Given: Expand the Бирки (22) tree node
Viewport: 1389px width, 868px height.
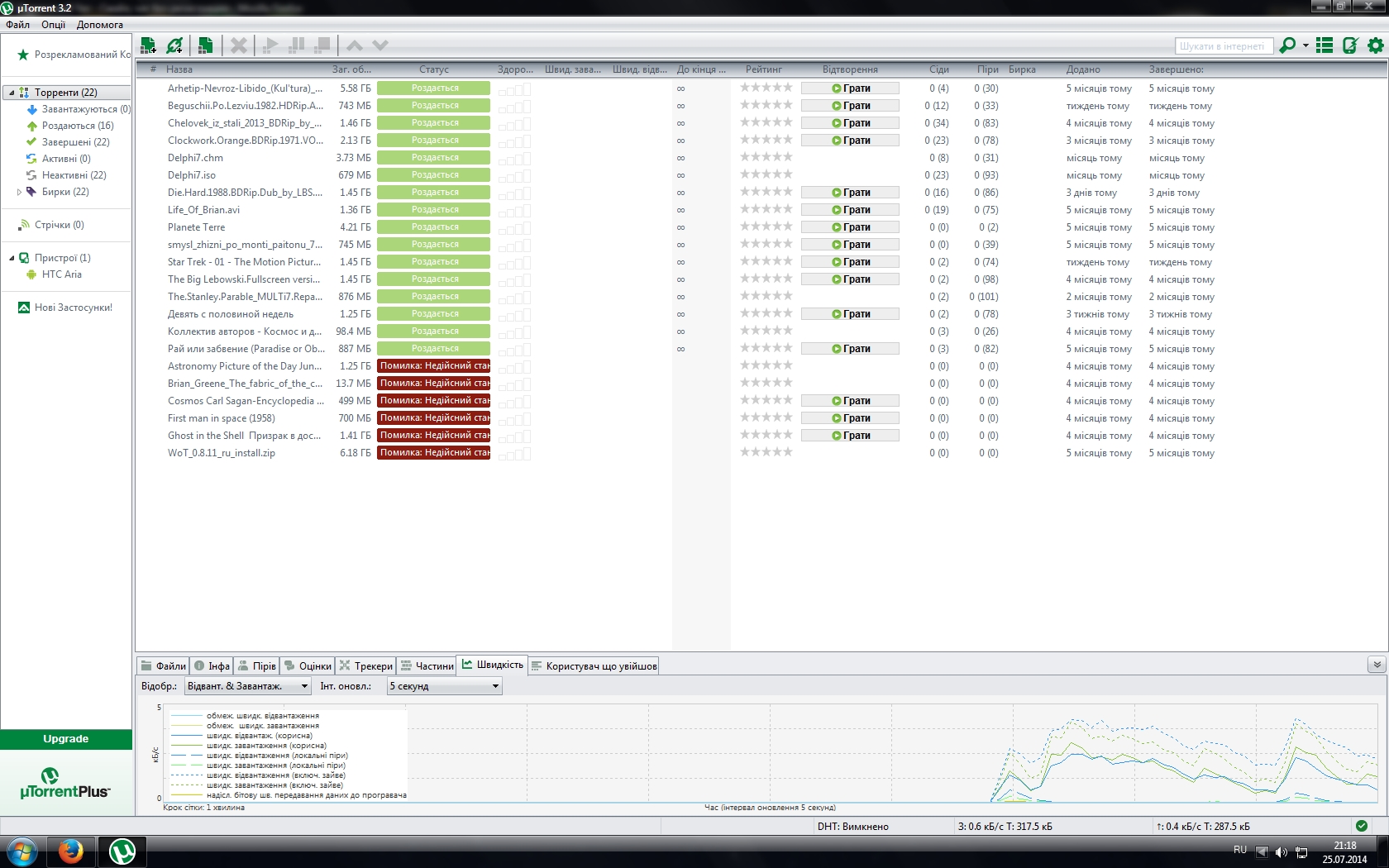Looking at the screenshot, I should (19, 192).
